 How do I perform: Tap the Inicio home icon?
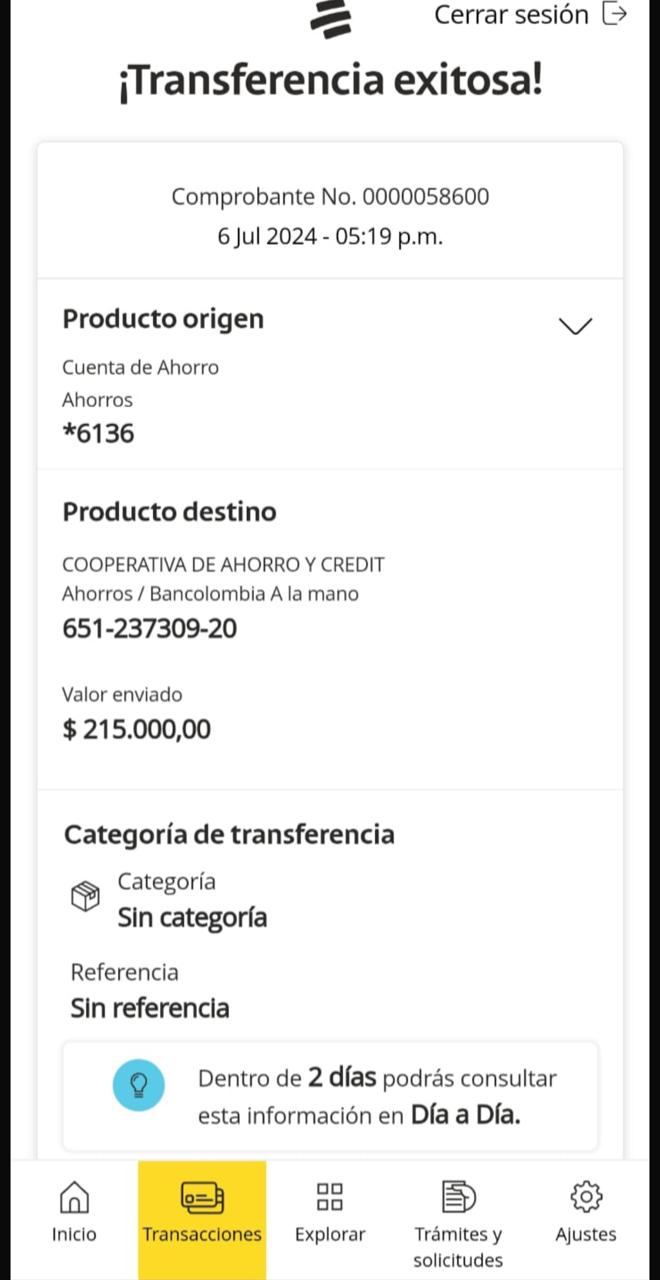(x=74, y=1196)
